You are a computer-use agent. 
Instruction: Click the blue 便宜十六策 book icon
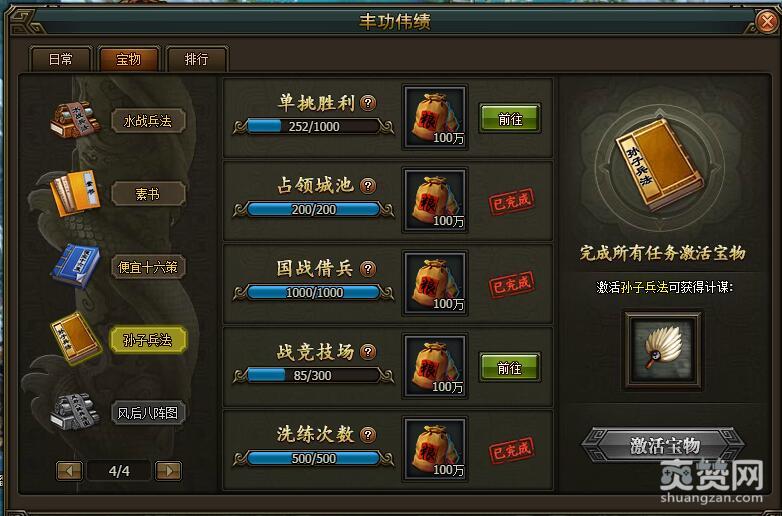[76, 266]
